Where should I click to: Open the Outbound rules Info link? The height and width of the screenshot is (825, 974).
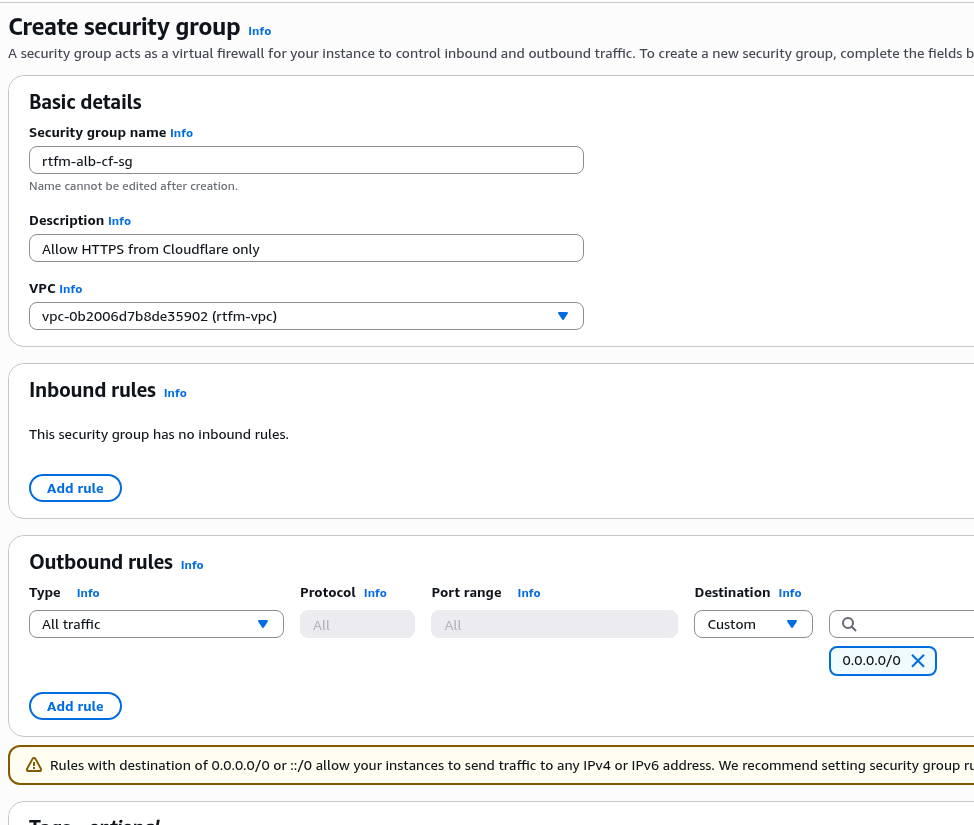point(192,565)
